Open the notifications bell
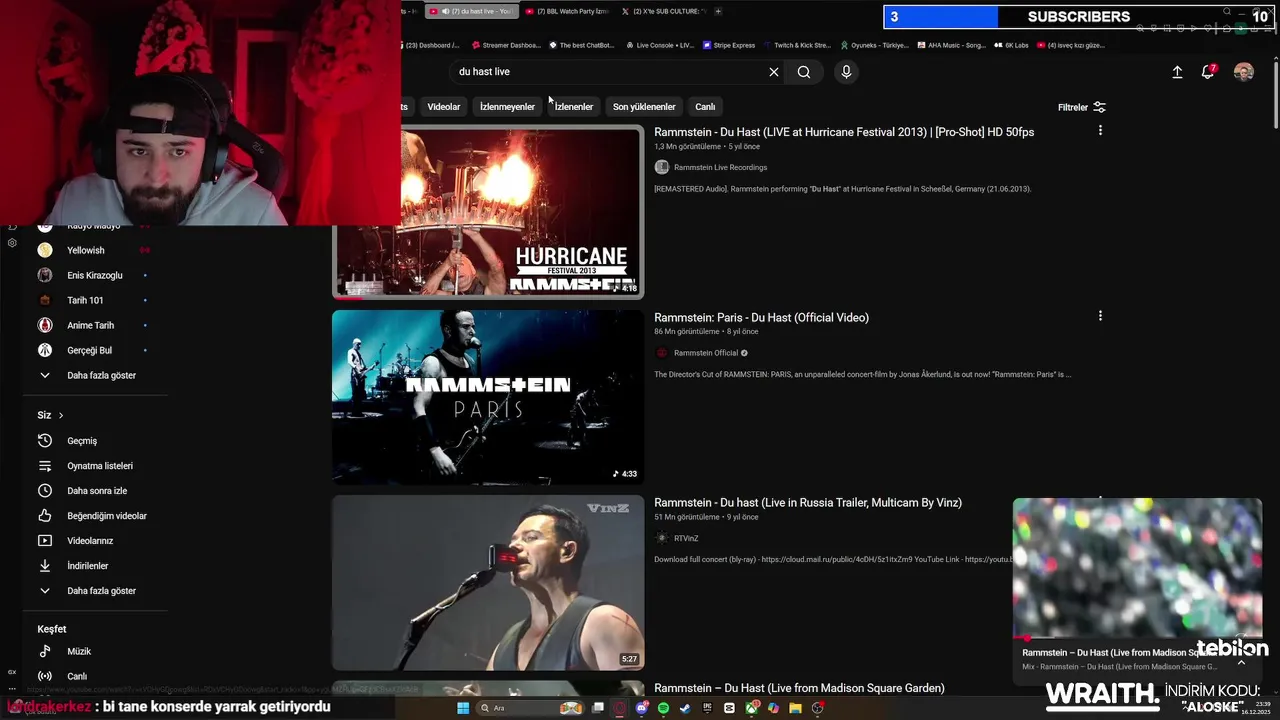Screen dimensions: 1280x720 coord(1208,72)
